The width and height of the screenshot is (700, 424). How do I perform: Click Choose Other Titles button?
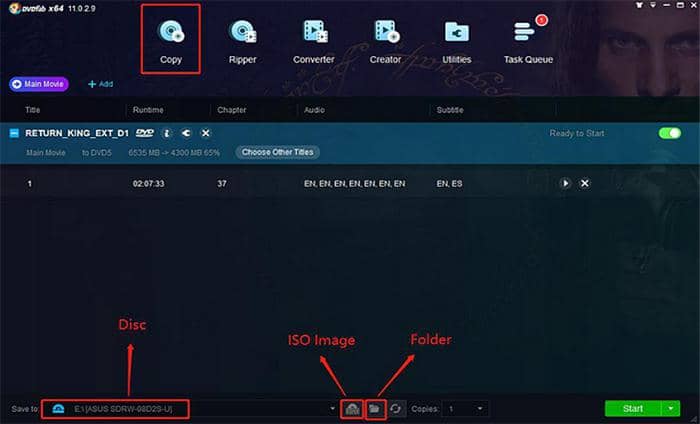click(277, 152)
